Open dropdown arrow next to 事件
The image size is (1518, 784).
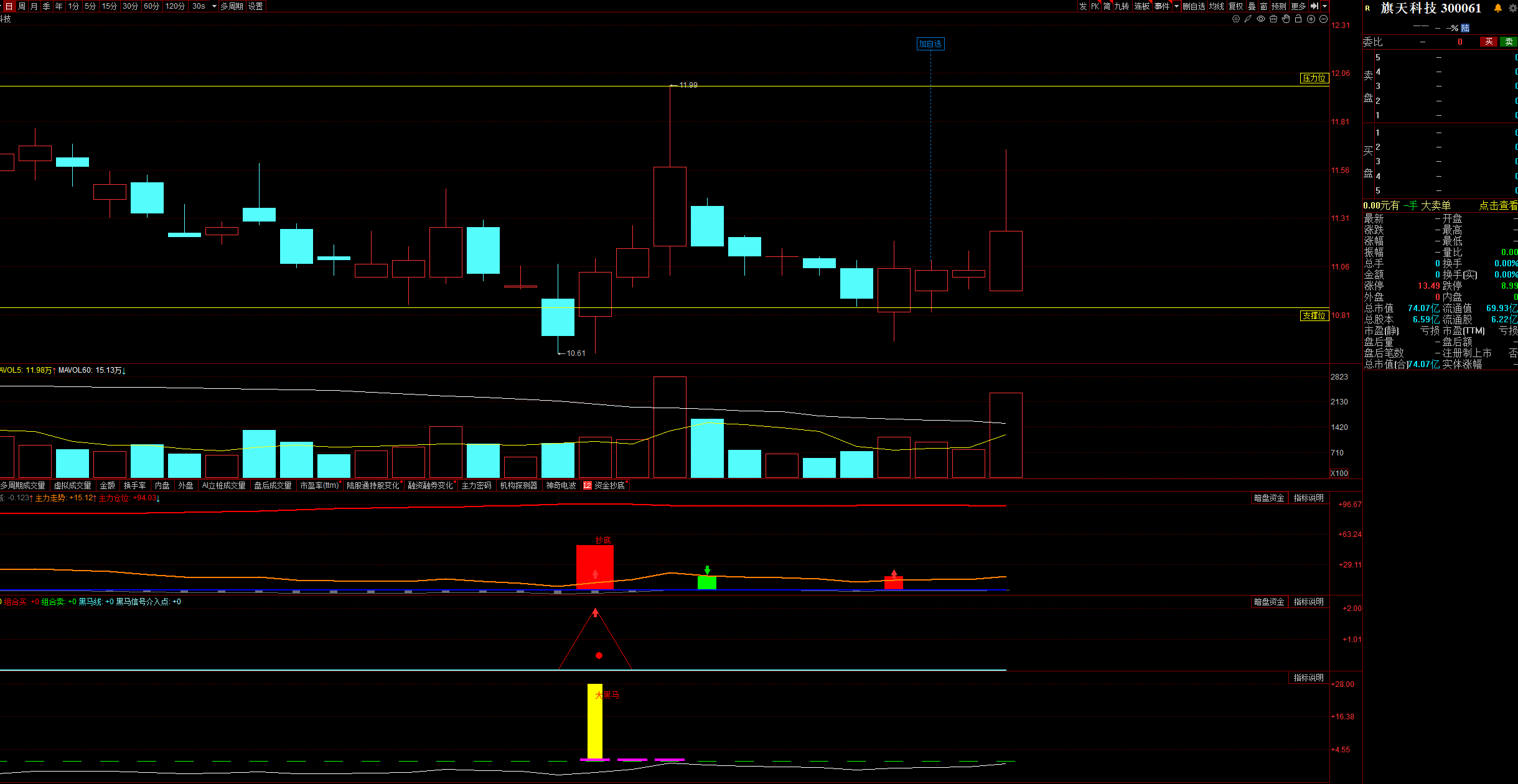(1176, 6)
